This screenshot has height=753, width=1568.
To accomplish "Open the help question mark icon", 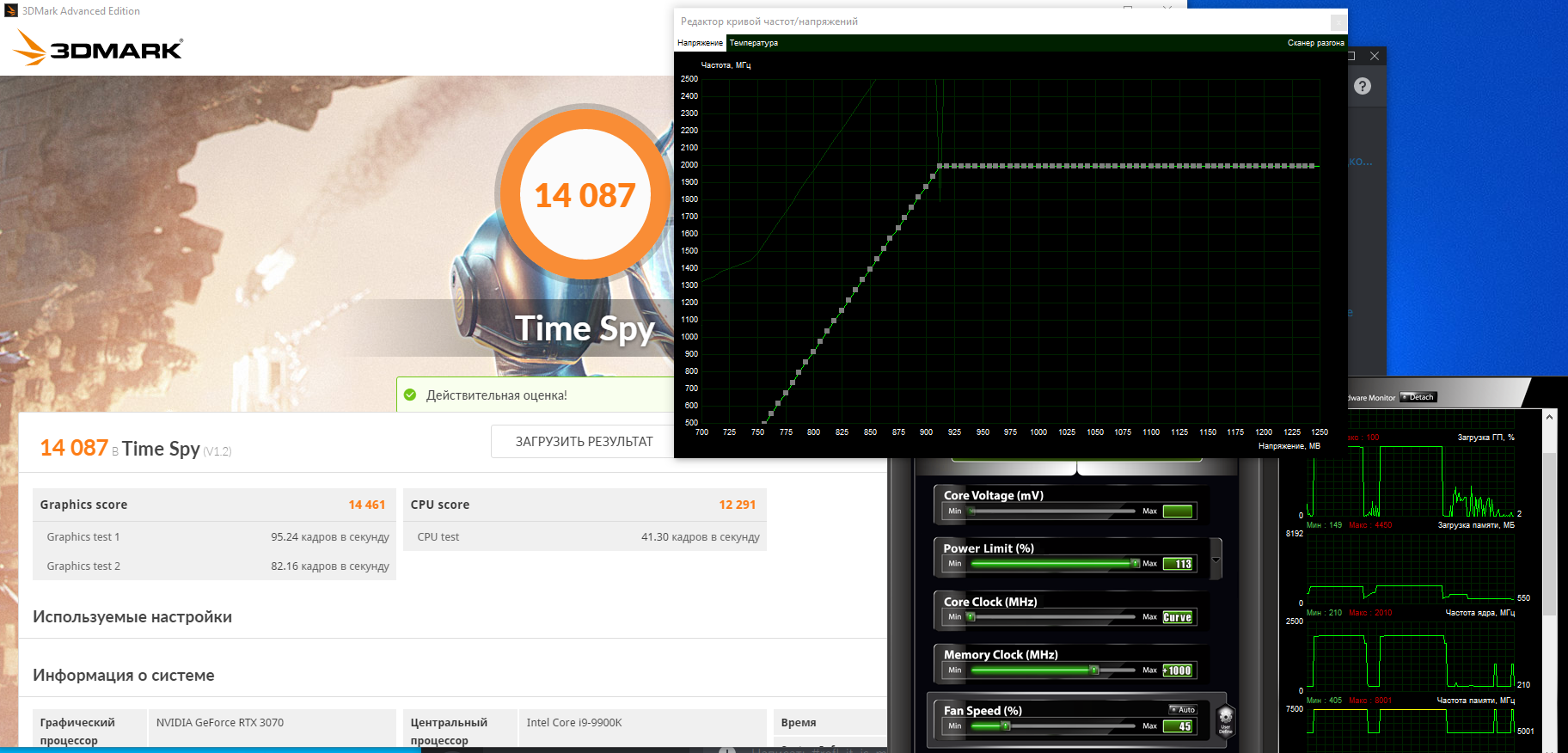I will pos(1363,86).
